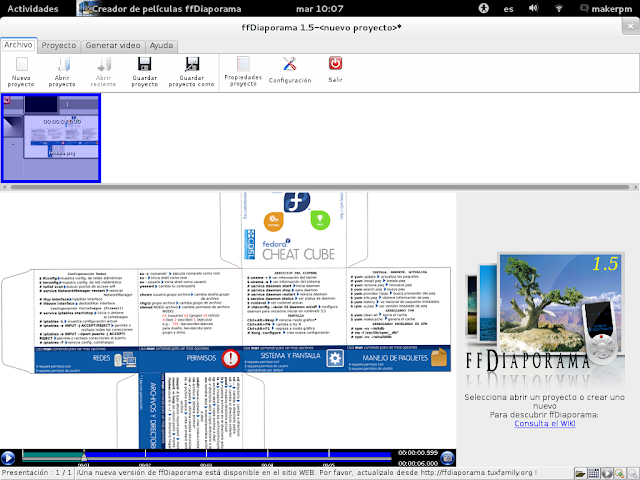
Task: Click the playback slider handle
Action: click(84, 456)
